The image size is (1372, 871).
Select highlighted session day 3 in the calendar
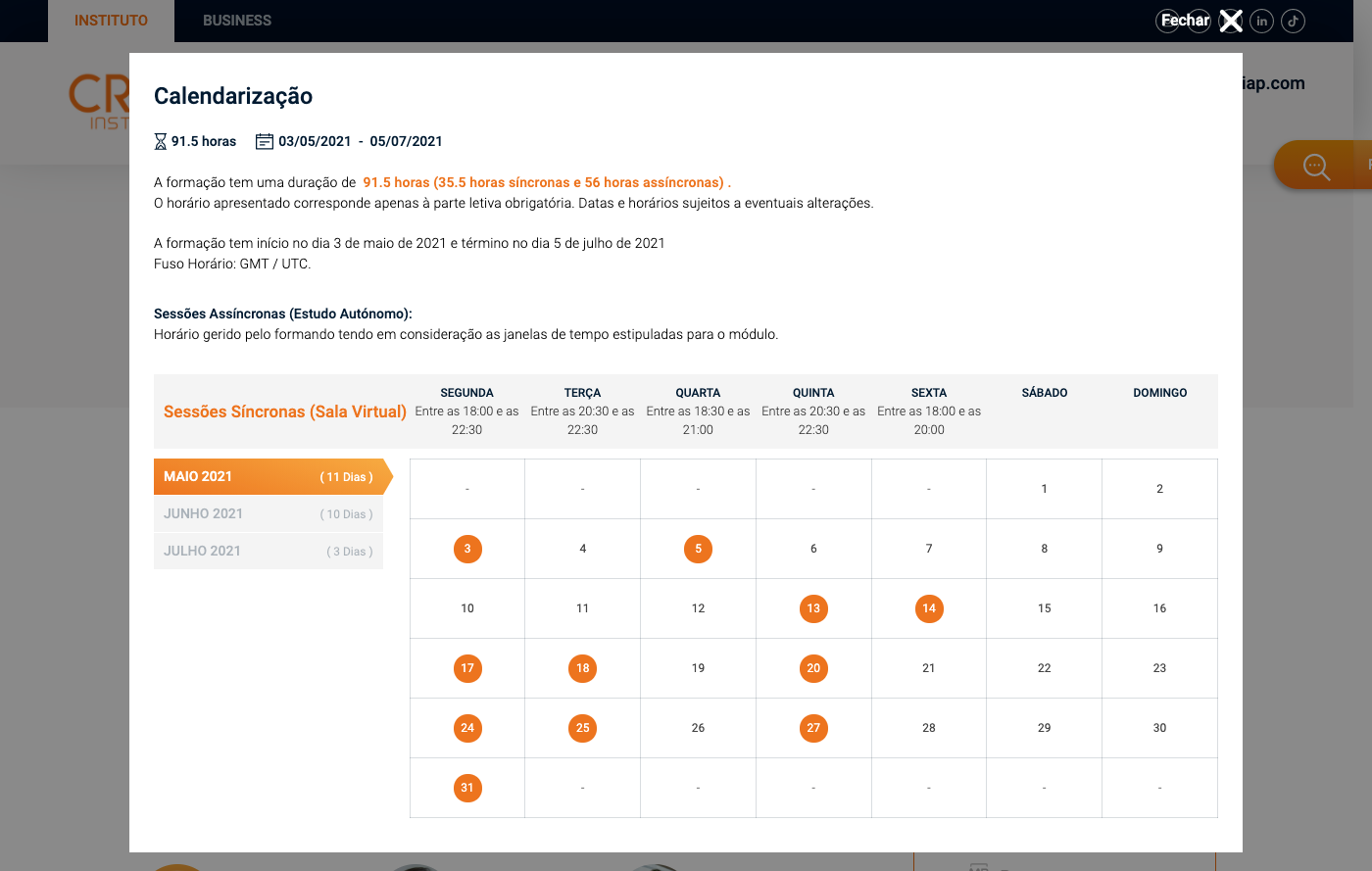point(467,549)
